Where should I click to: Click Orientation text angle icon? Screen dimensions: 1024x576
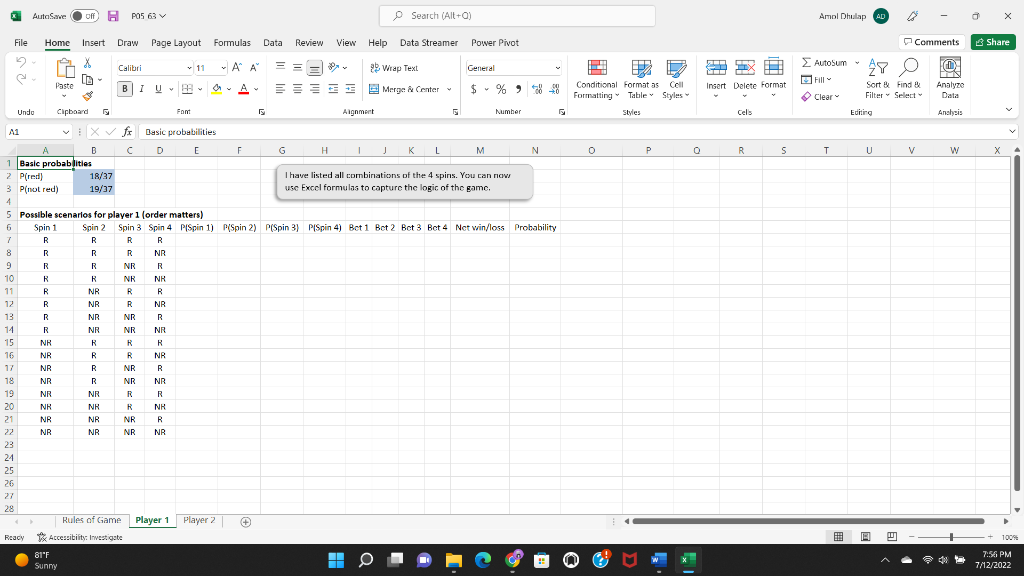coord(334,67)
